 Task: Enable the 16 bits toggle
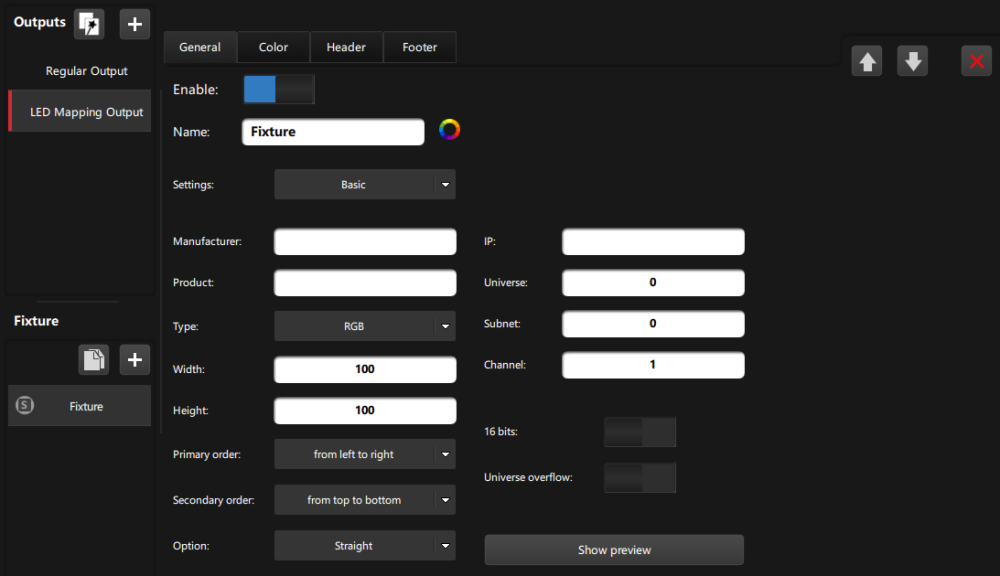tap(640, 432)
